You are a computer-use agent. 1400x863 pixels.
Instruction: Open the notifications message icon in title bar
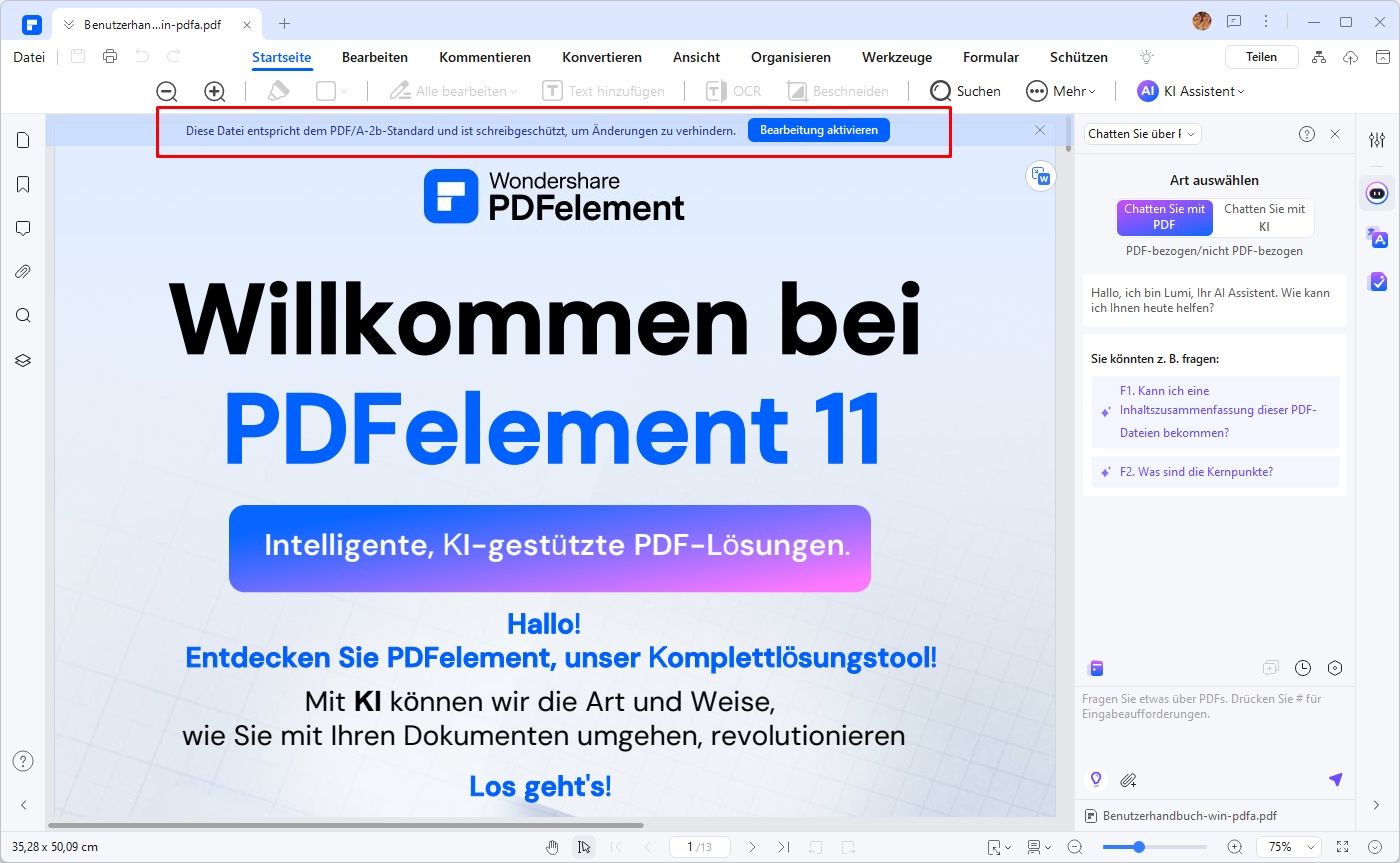click(1234, 21)
